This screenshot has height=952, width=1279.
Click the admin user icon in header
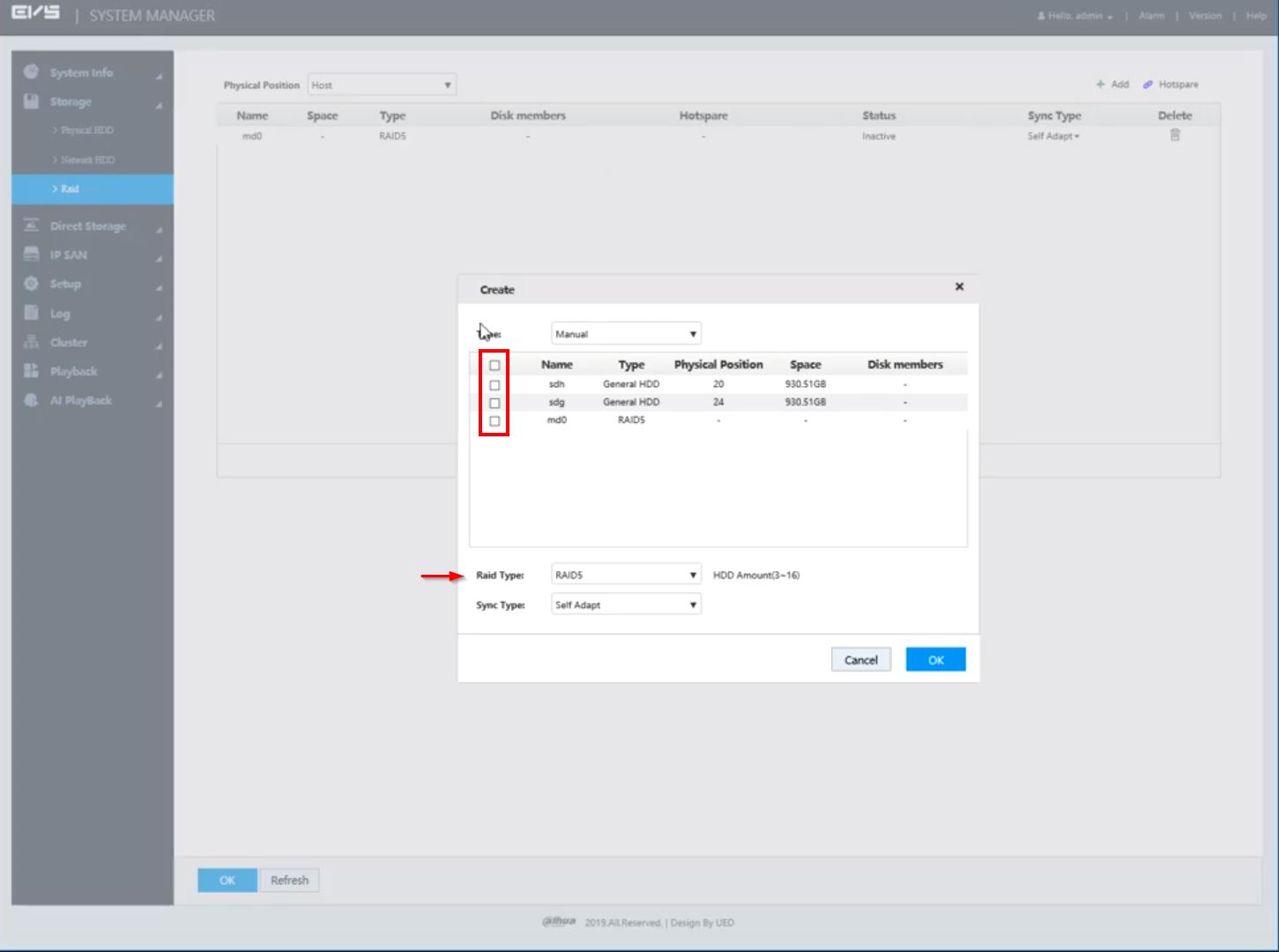pyautogui.click(x=1042, y=16)
